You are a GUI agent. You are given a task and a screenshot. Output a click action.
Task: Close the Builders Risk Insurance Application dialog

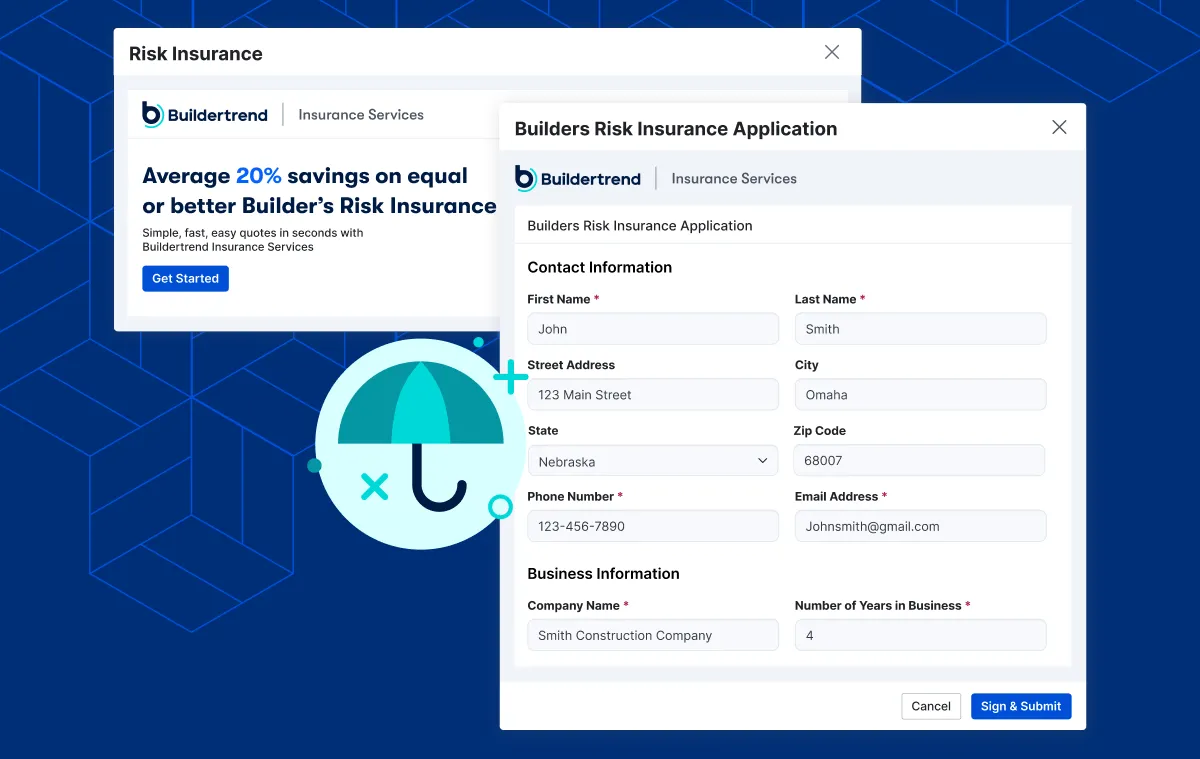click(x=1060, y=127)
